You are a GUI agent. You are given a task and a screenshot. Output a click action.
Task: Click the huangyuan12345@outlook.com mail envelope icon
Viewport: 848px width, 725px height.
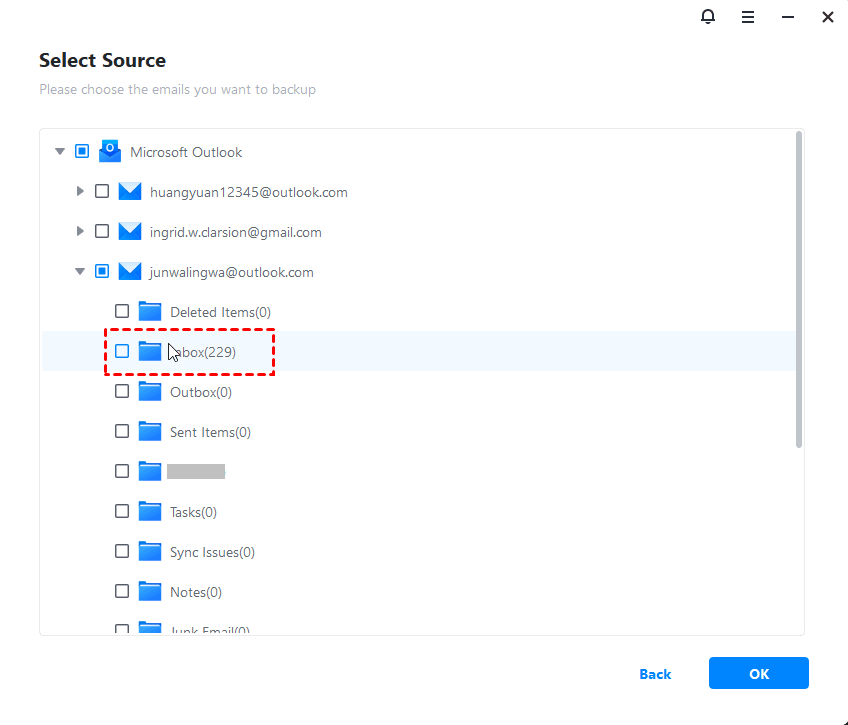(130, 191)
